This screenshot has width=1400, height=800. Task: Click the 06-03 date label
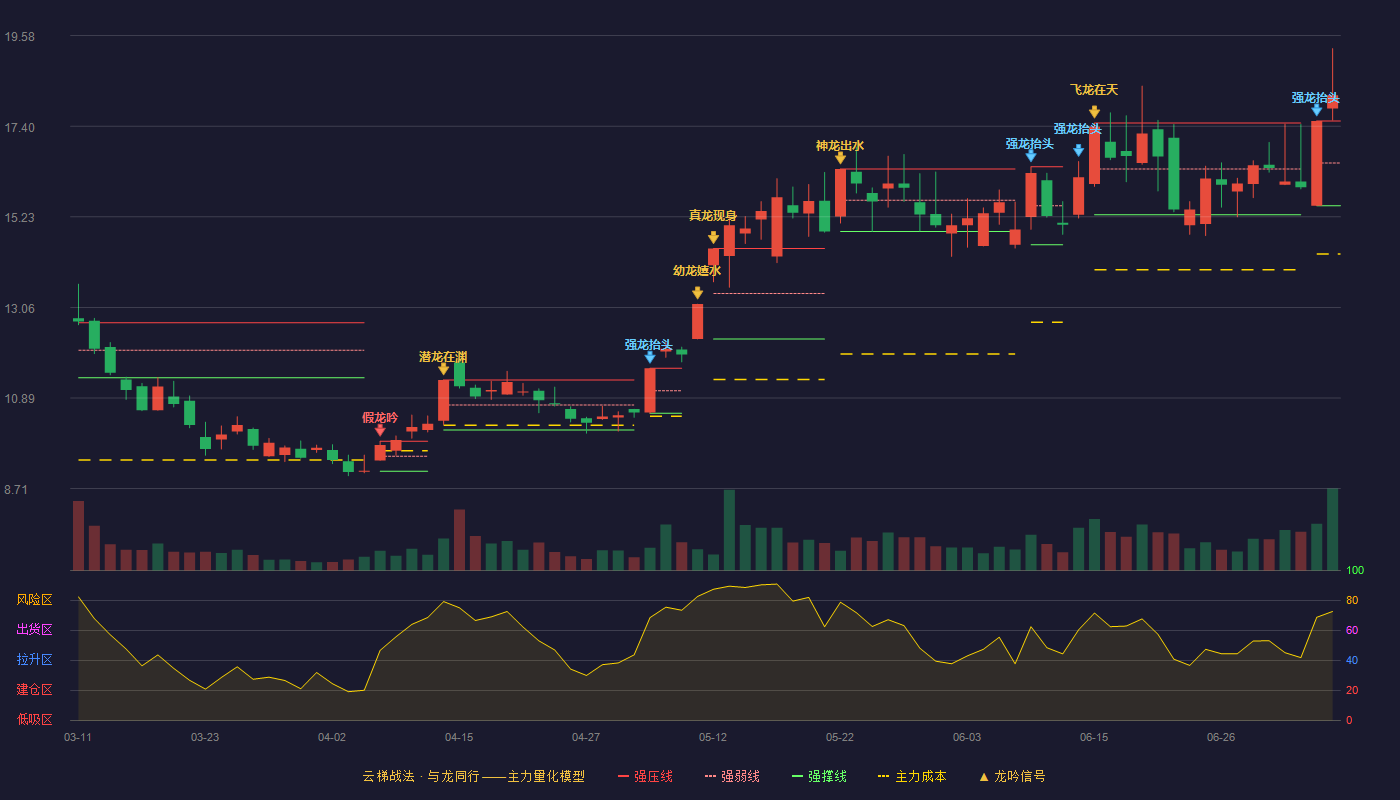967,737
